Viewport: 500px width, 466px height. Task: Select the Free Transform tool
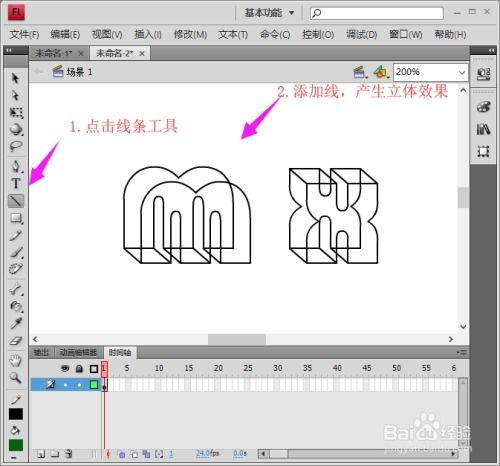coord(16,113)
